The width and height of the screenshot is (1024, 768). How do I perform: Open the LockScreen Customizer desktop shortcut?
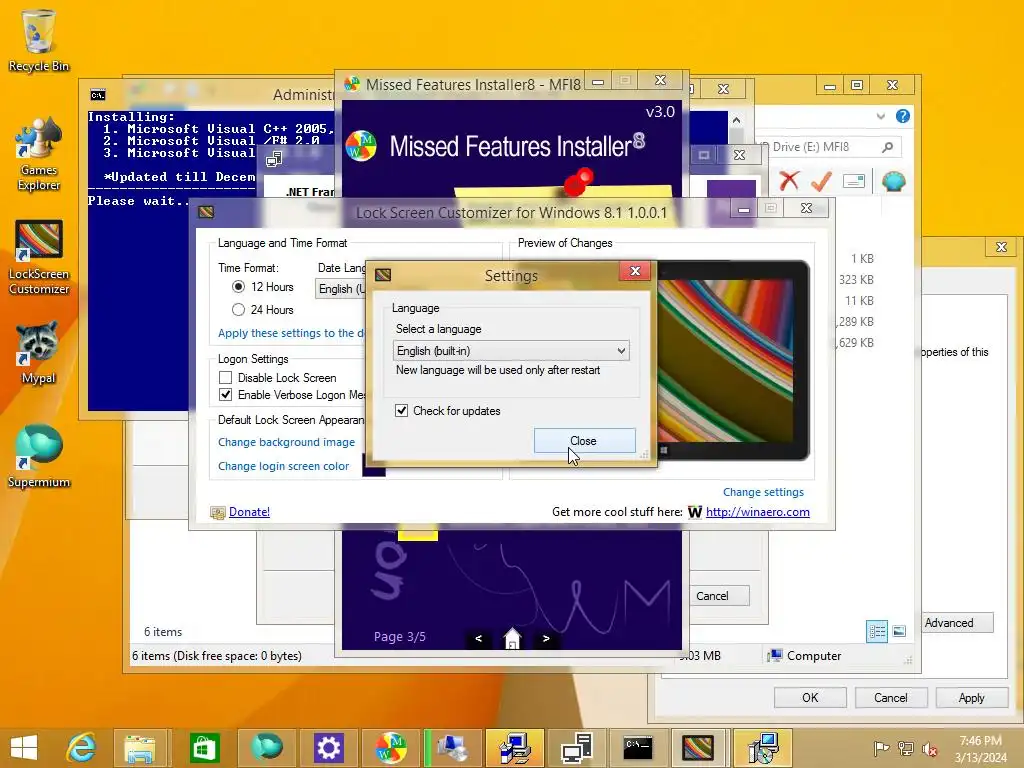point(39,257)
